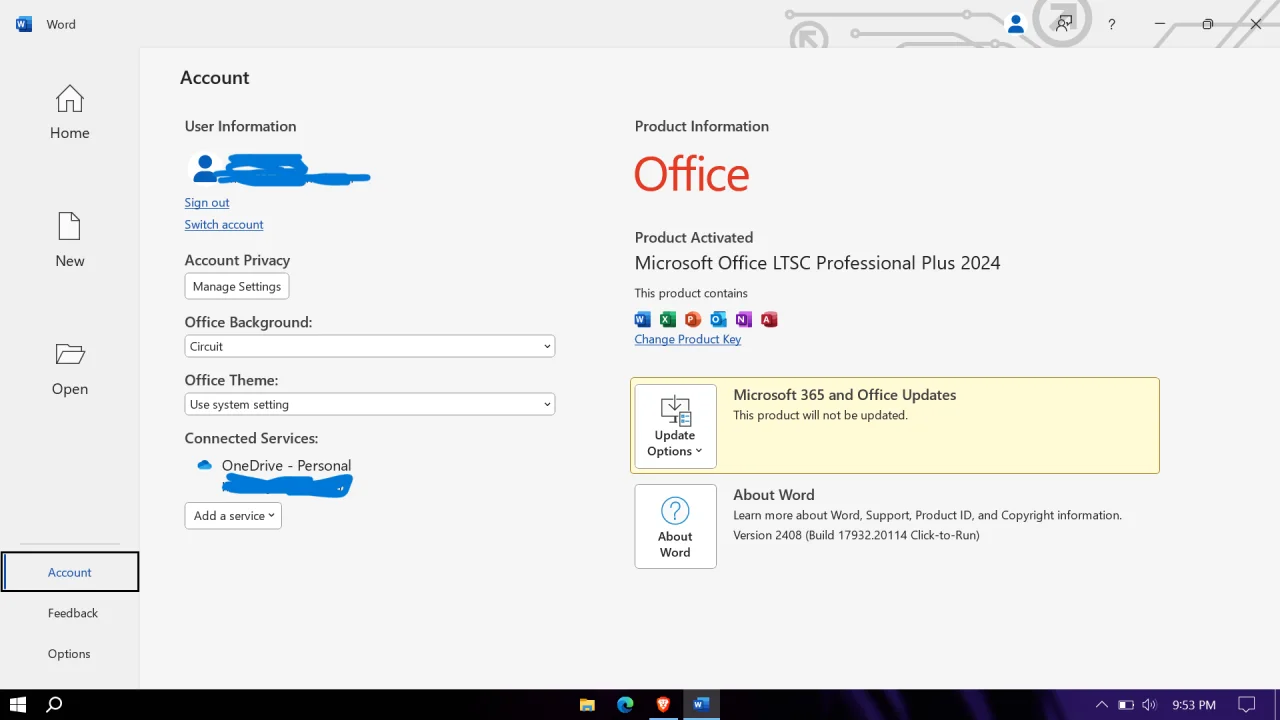Click the OneDrive - Personal service entry
Viewport: 1280px width, 720px height.
tap(286, 465)
